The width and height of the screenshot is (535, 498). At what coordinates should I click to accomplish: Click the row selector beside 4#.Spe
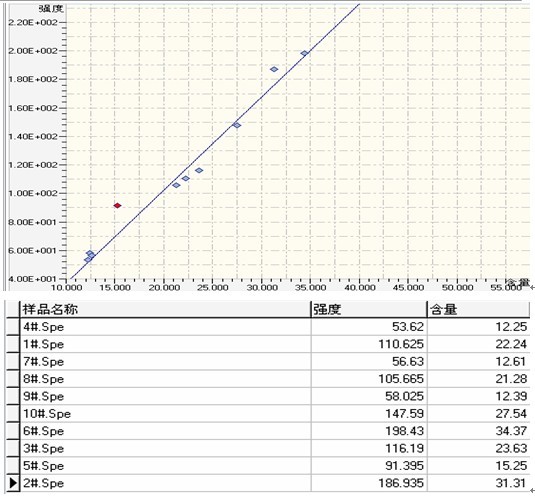(13, 327)
